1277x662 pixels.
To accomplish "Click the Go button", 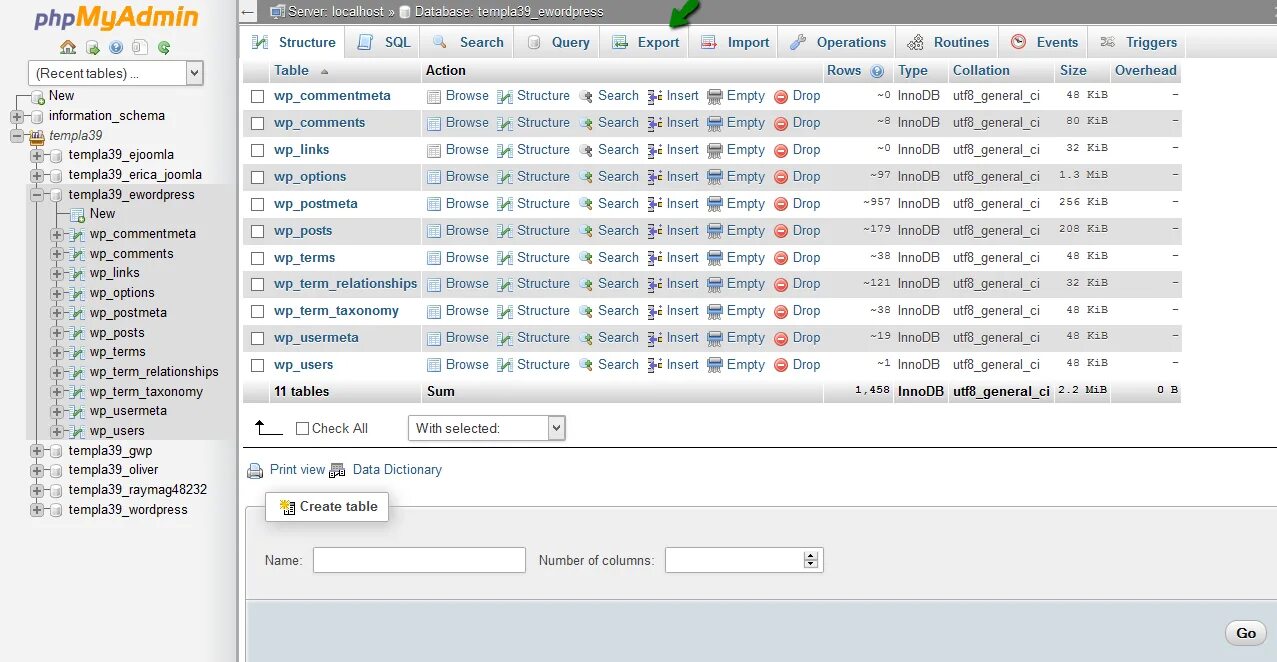I will (1246, 633).
